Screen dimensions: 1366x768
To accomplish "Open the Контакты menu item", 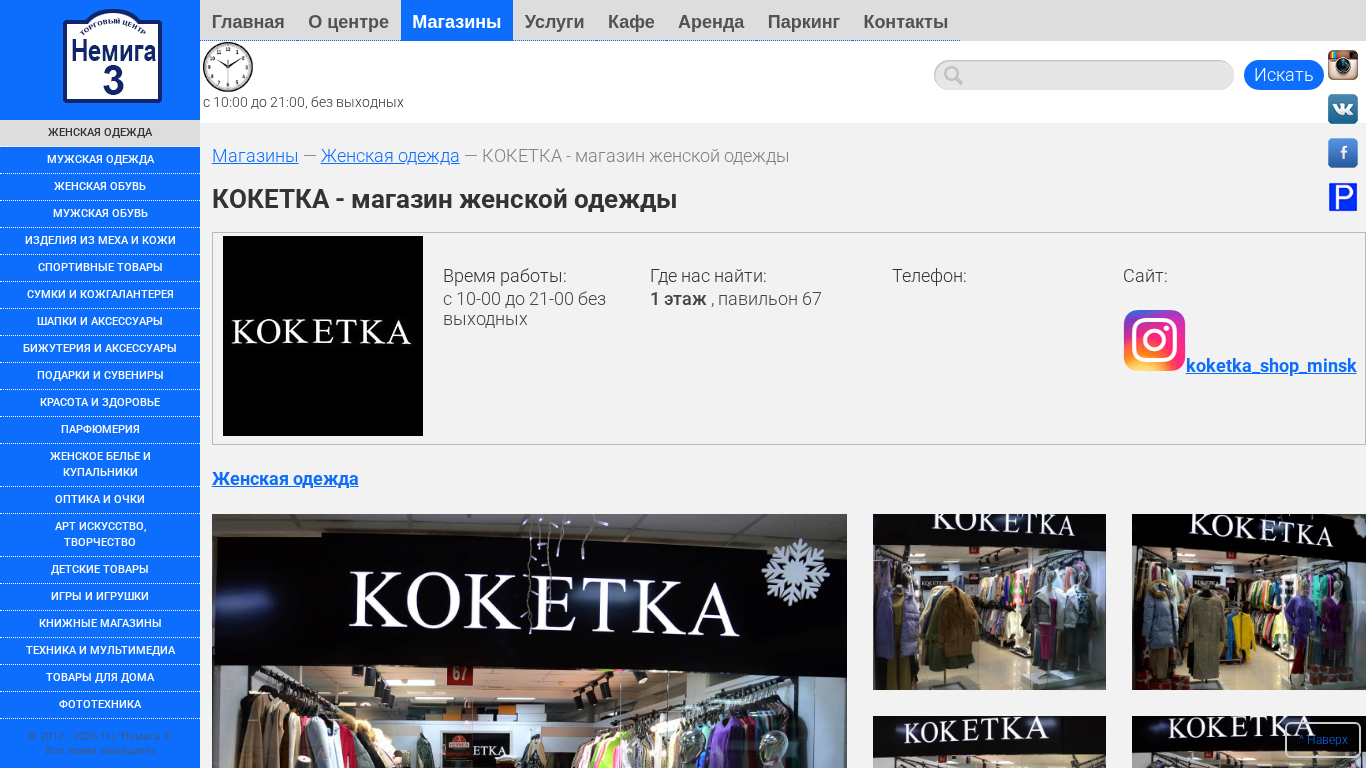I will pyautogui.click(x=906, y=21).
